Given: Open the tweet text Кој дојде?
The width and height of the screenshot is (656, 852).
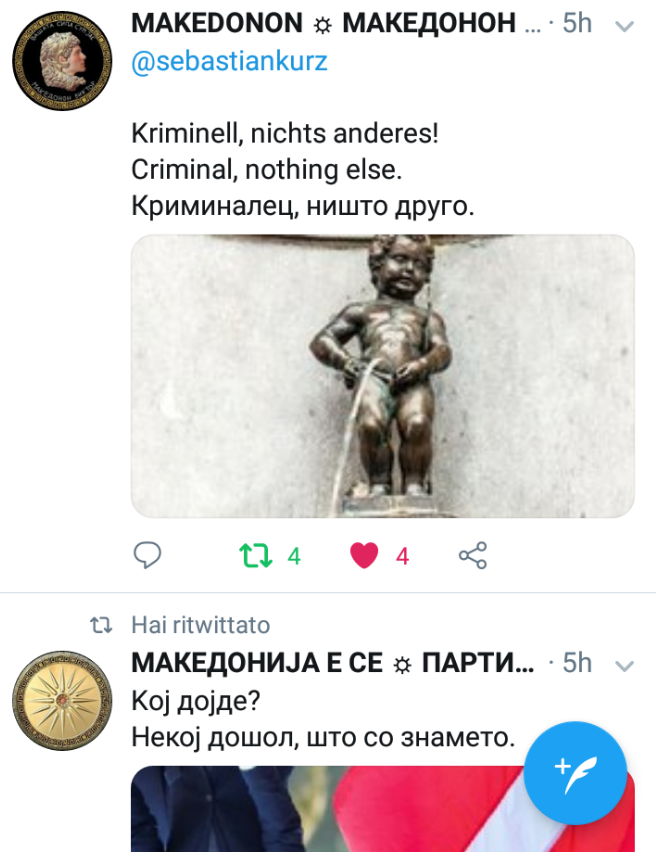Looking at the screenshot, I should pos(196,701).
